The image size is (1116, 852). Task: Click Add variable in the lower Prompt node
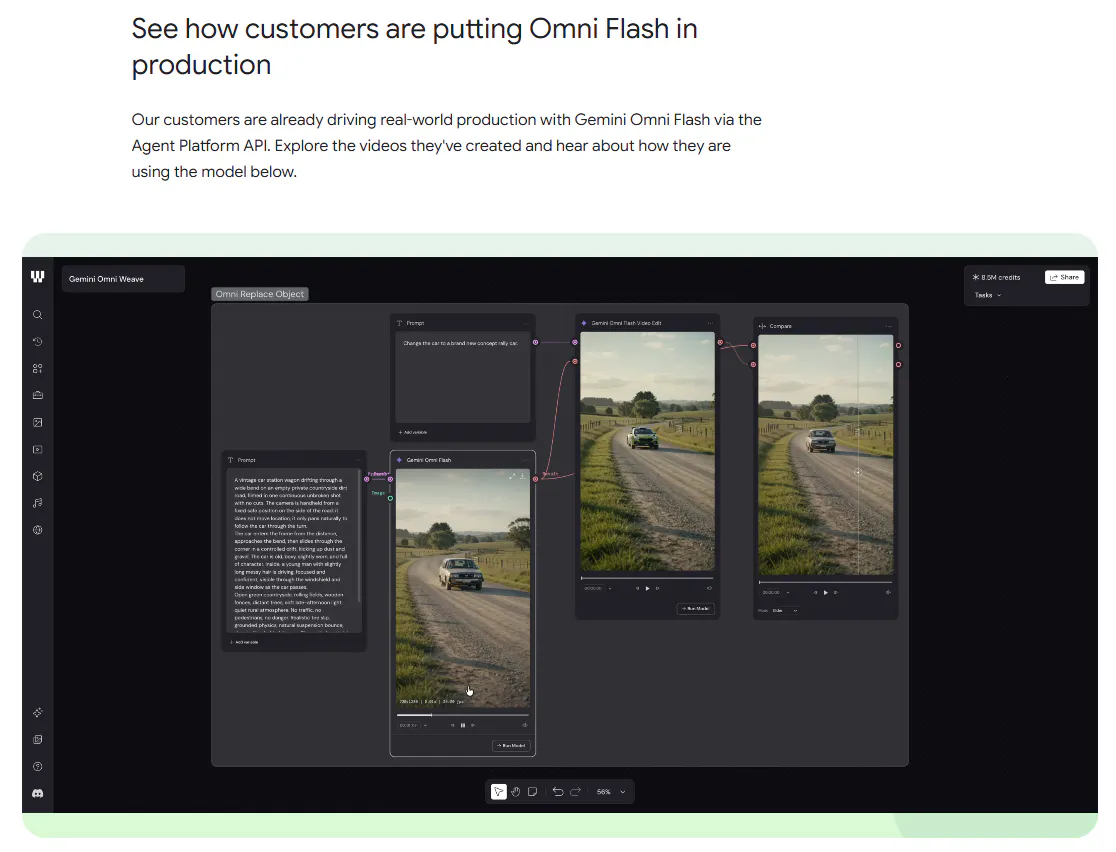click(243, 642)
